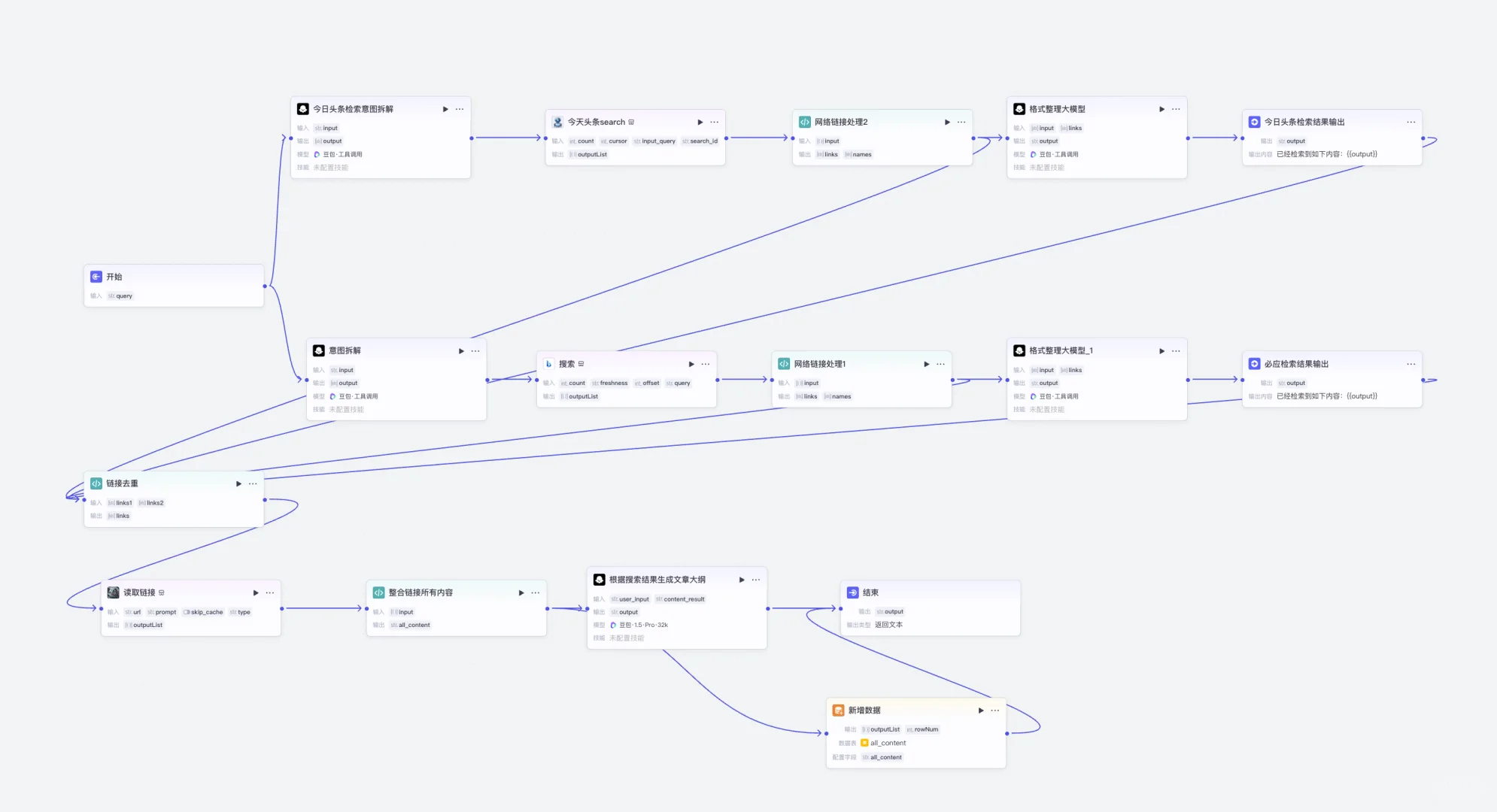This screenshot has width=1497, height=812.
Task: Run the 读取链接 plugin node
Action: click(256, 592)
